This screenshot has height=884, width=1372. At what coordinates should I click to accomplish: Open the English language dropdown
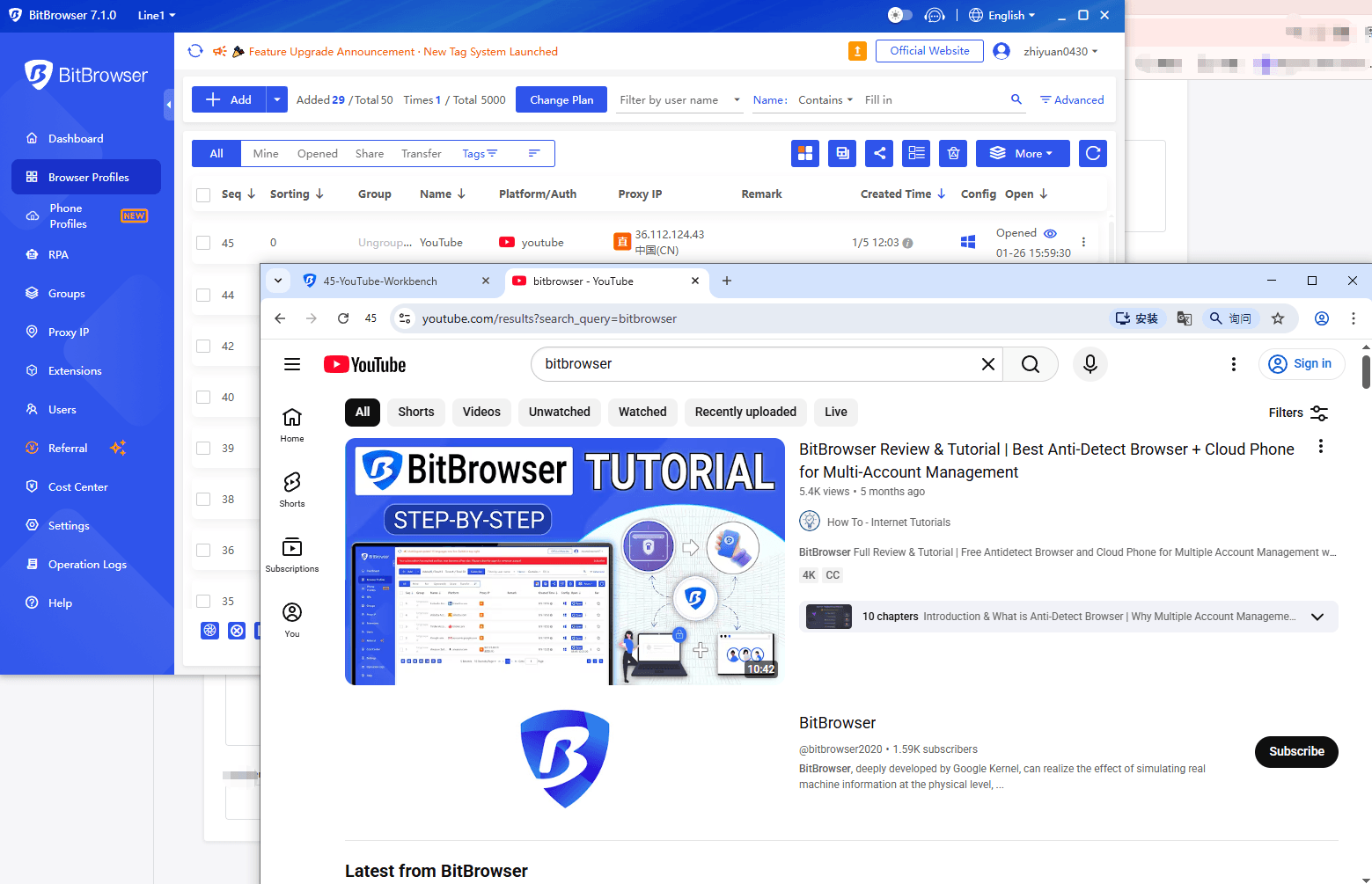pos(1001,14)
